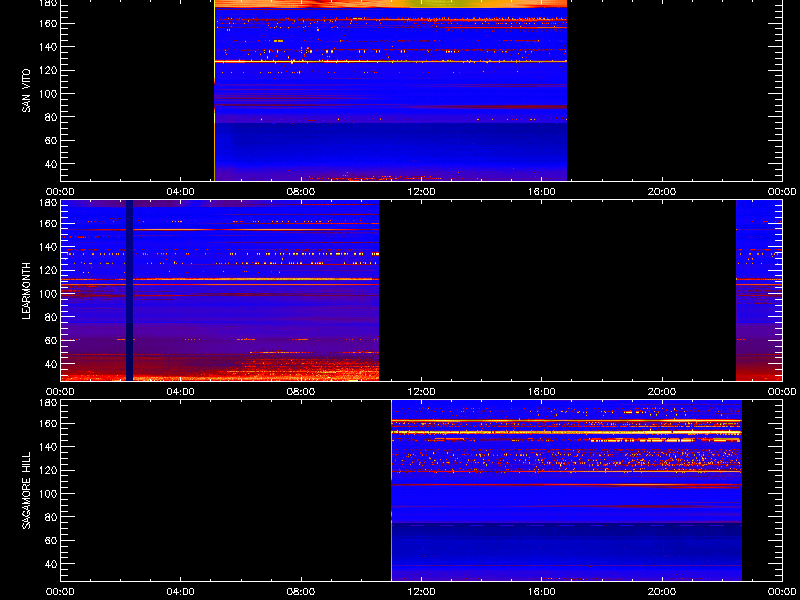Viewport: 800px width, 600px height.
Task: Choose the 120 tick label on Sagamore Hill plot
Action: click(49, 470)
